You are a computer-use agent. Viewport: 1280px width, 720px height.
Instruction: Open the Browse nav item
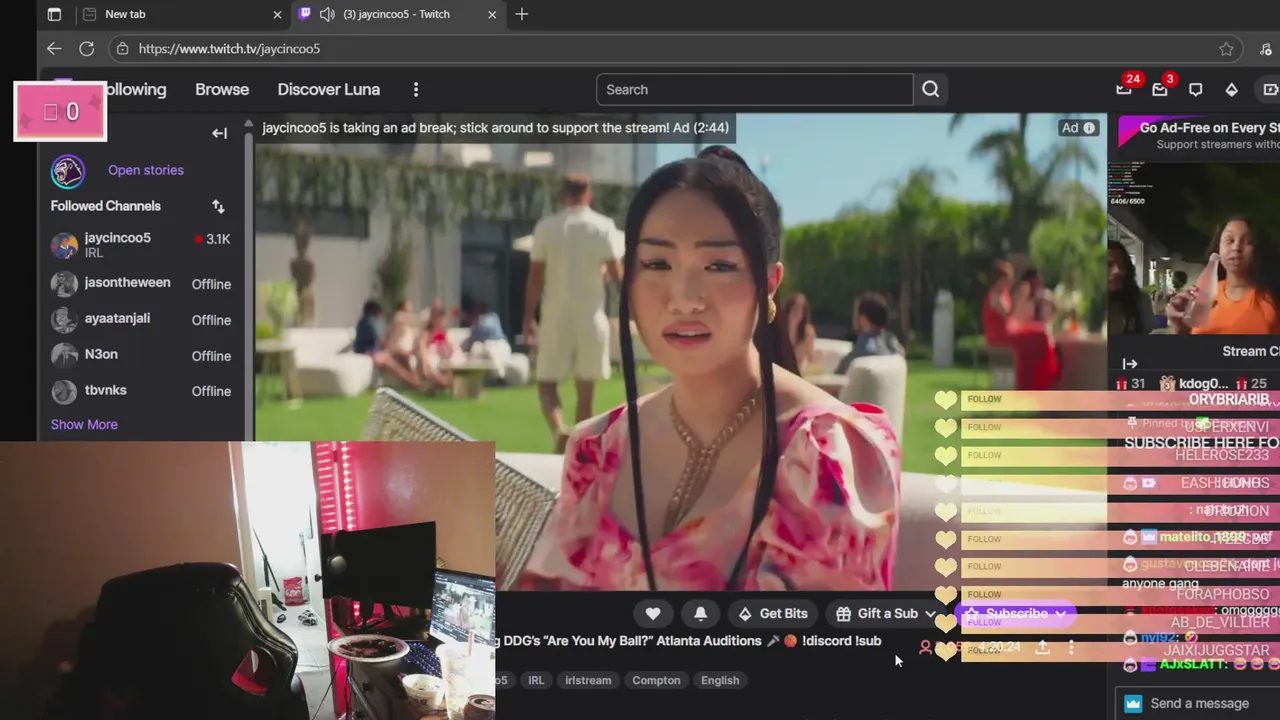click(222, 89)
